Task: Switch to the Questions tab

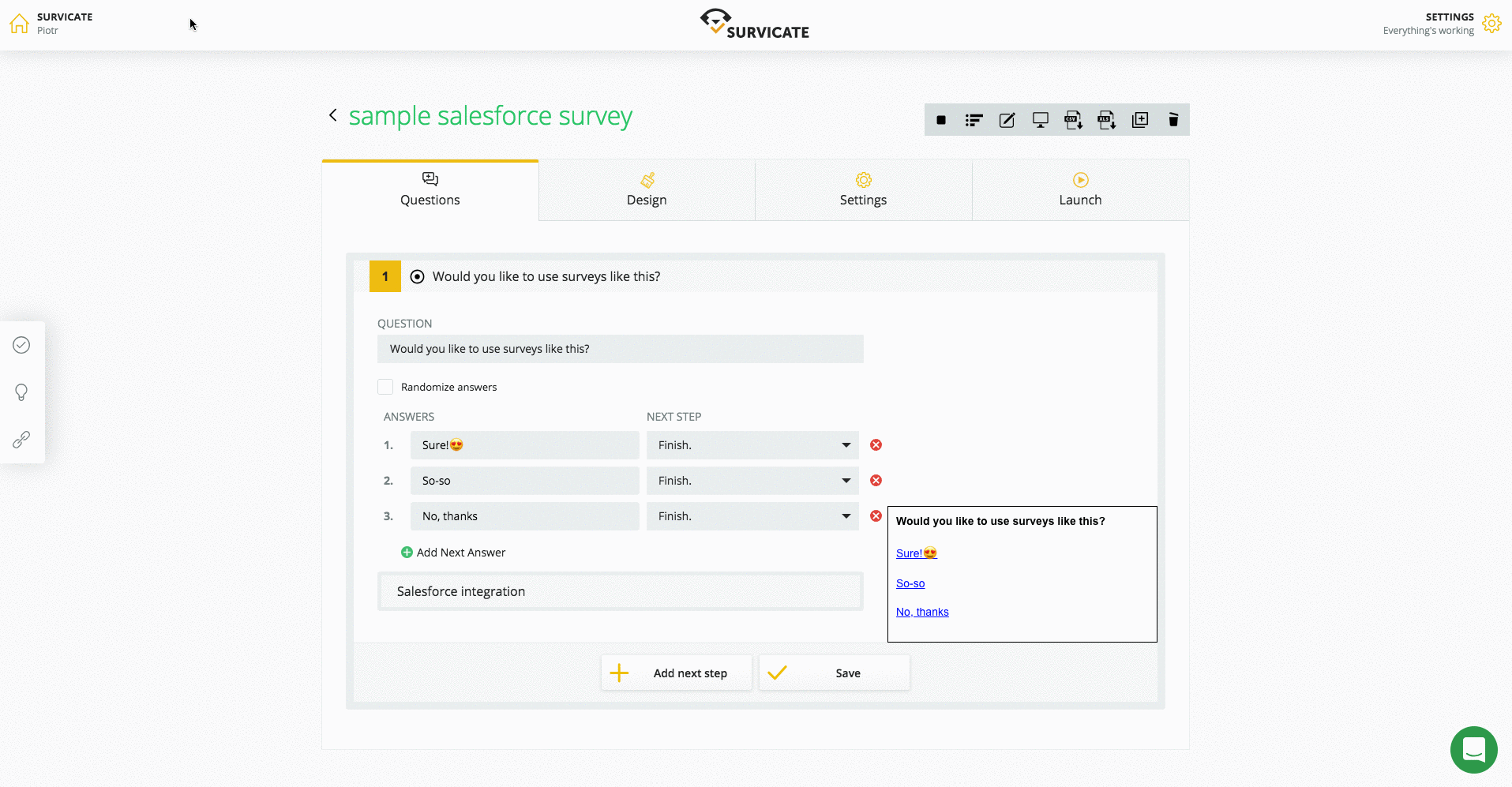Action: 430,190
